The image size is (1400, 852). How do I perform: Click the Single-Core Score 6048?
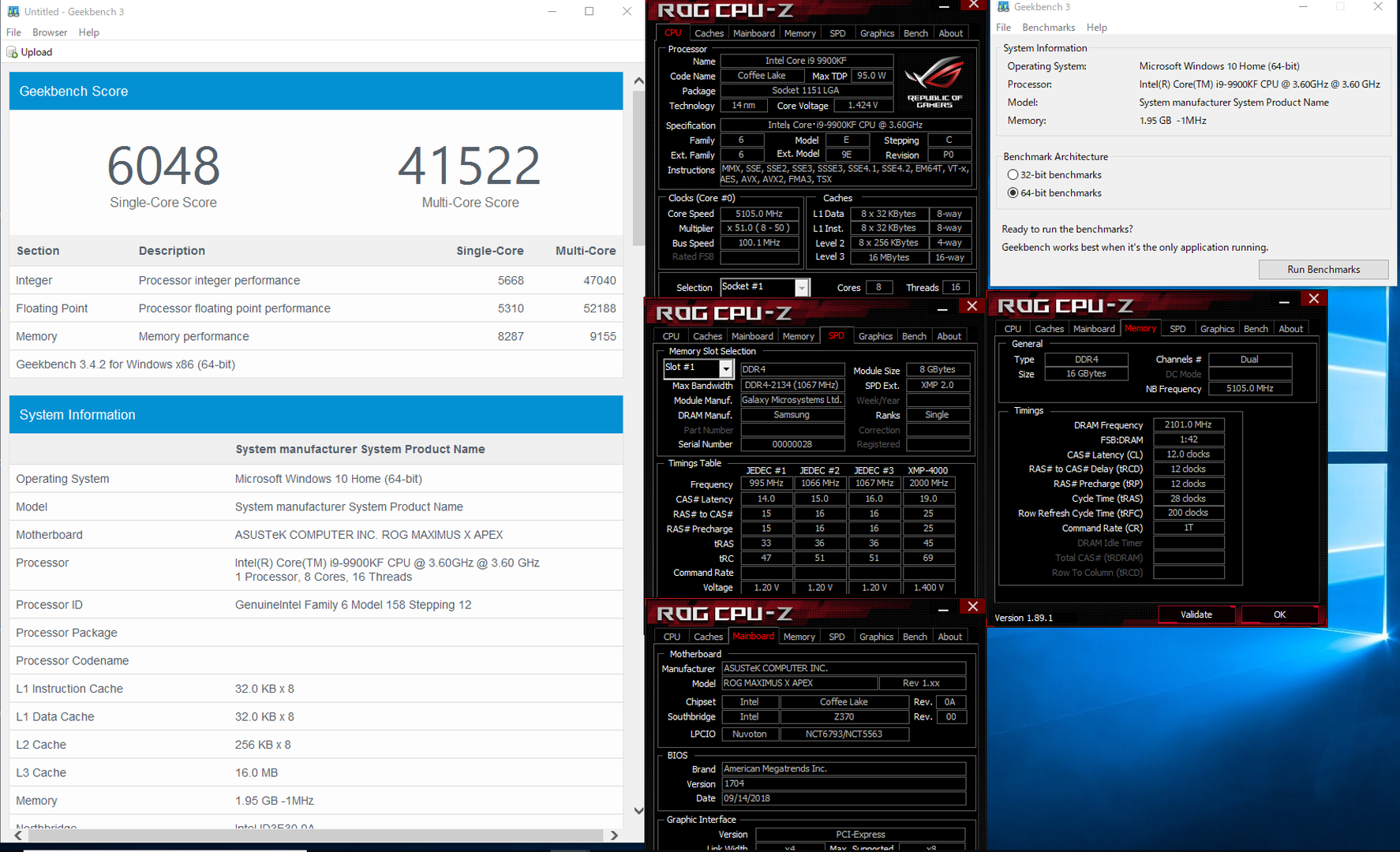click(163, 166)
